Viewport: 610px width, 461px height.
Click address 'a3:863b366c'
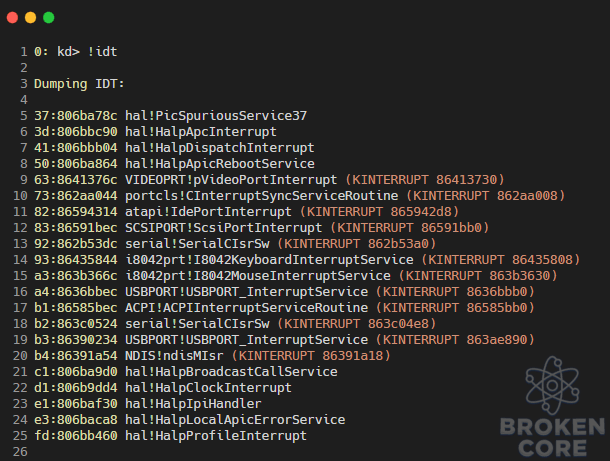(x=75, y=276)
